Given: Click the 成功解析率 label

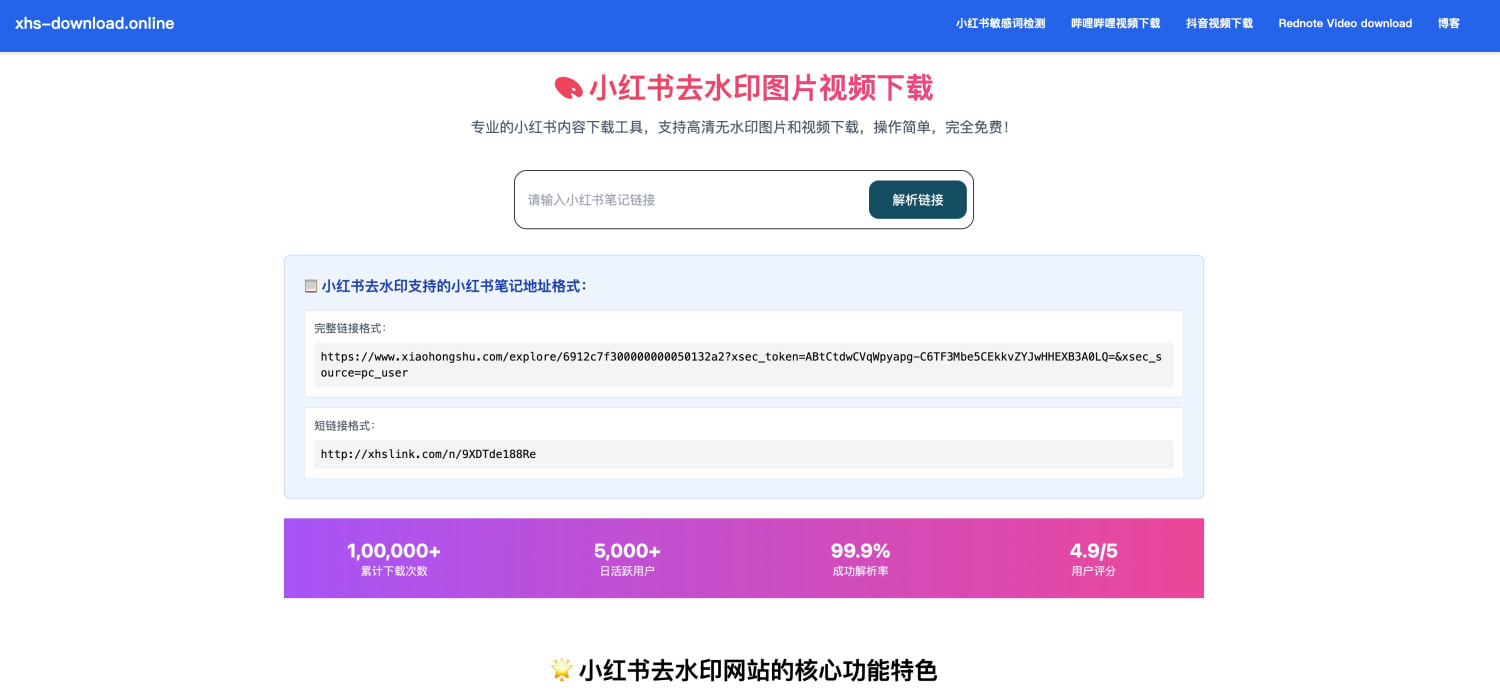Looking at the screenshot, I should pyautogui.click(x=860, y=571).
